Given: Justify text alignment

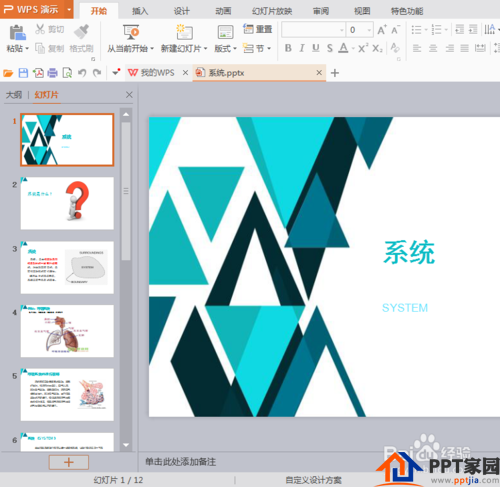Looking at the screenshot, I should 465,48.
